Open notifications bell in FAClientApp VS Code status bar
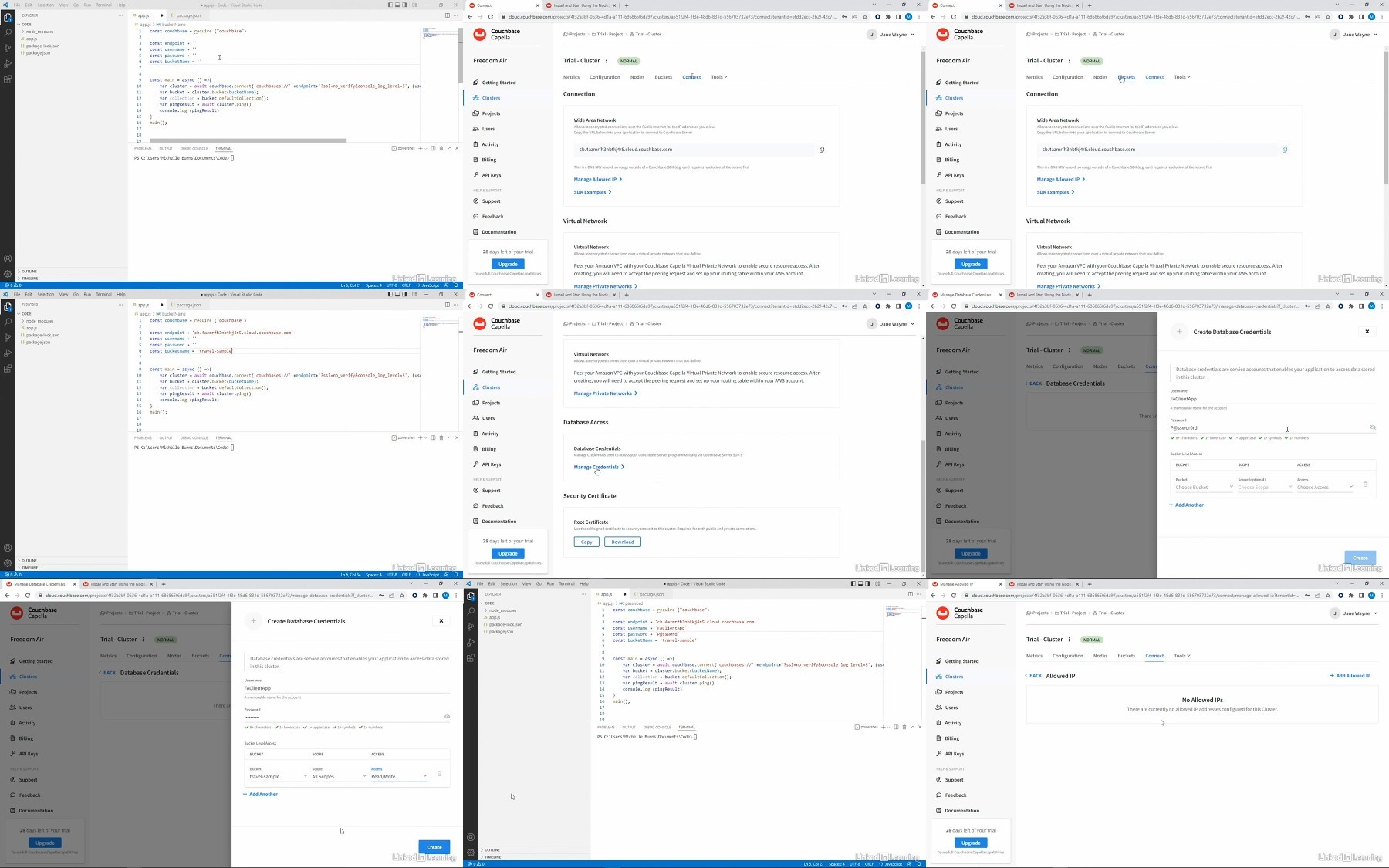1389x868 pixels. (919, 864)
